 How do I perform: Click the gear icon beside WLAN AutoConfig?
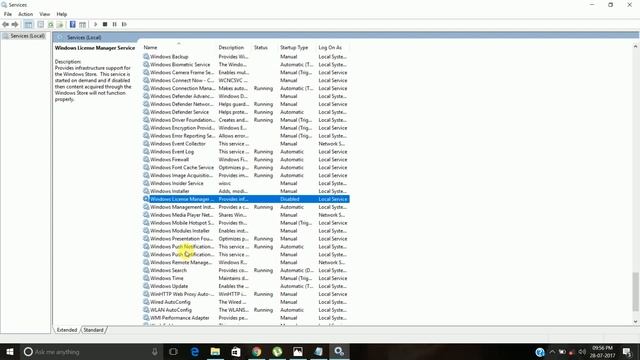point(146,310)
